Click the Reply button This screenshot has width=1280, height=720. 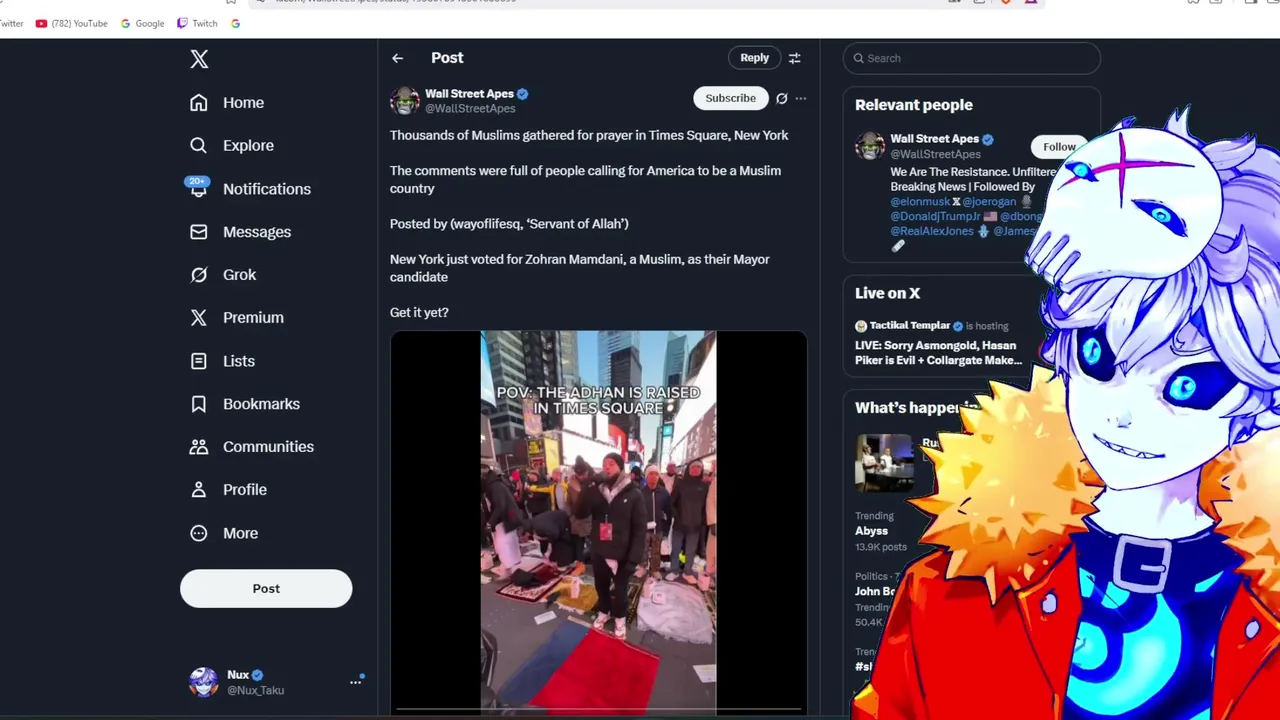coord(755,58)
